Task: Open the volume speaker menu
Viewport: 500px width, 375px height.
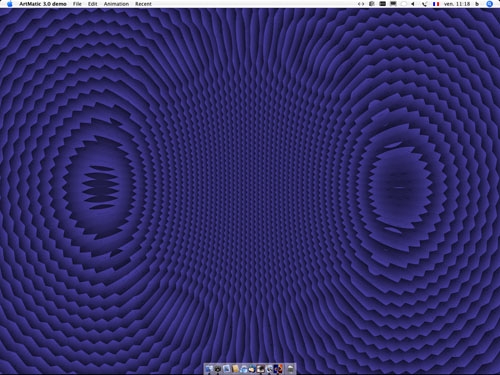Action: click(413, 4)
